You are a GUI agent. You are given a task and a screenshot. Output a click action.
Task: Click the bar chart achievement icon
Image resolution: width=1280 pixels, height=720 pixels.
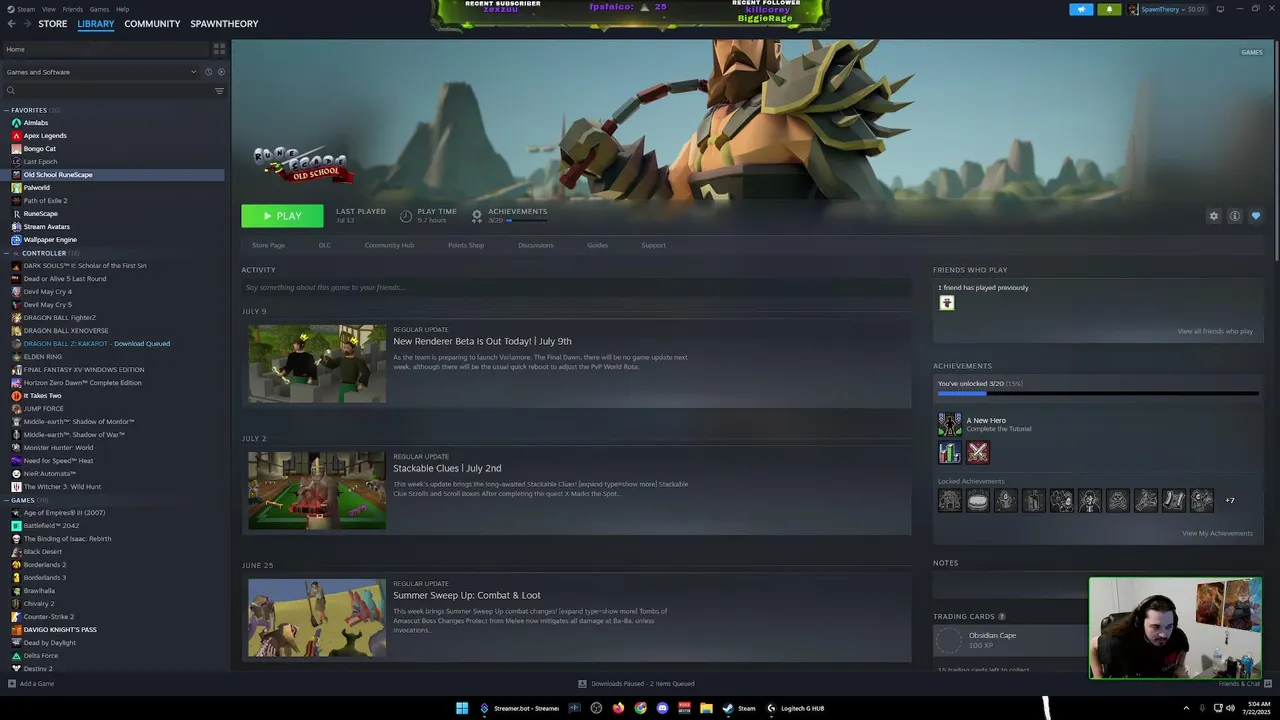click(x=949, y=453)
